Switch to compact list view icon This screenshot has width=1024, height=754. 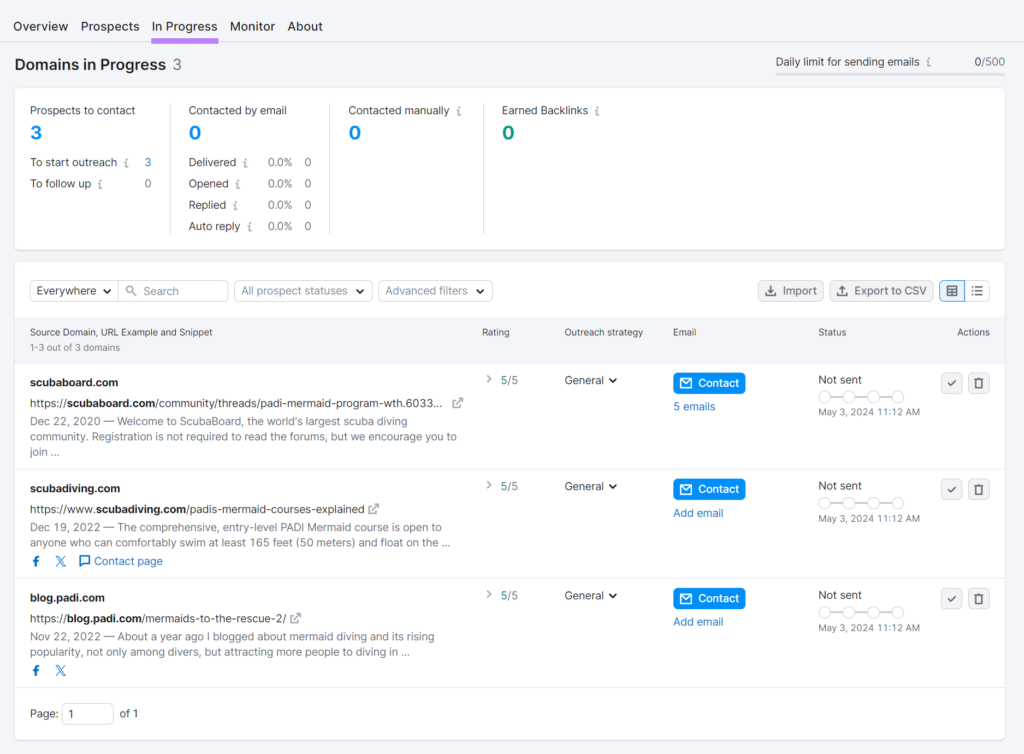(x=977, y=291)
